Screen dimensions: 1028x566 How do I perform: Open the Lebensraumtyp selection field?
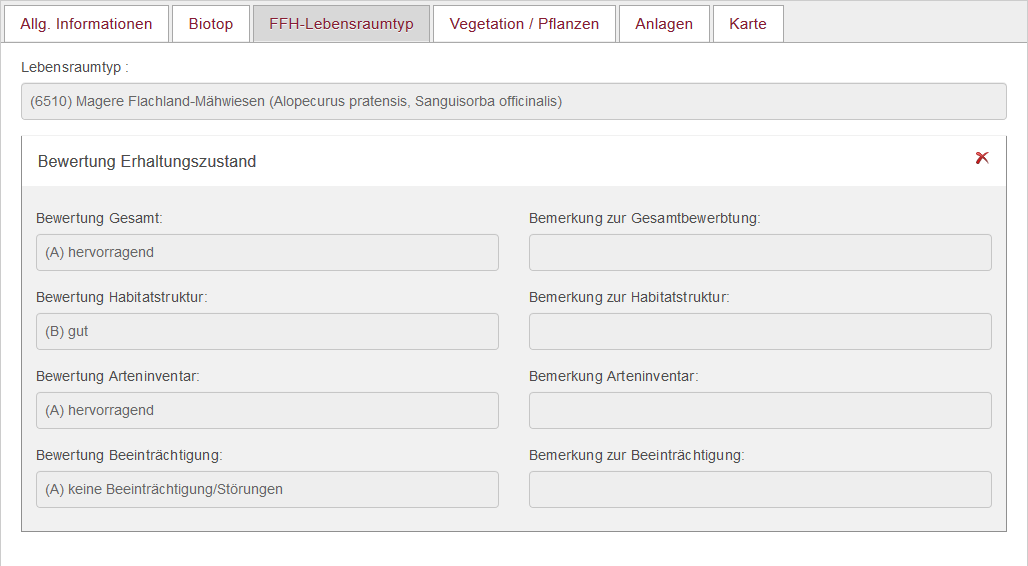513,101
